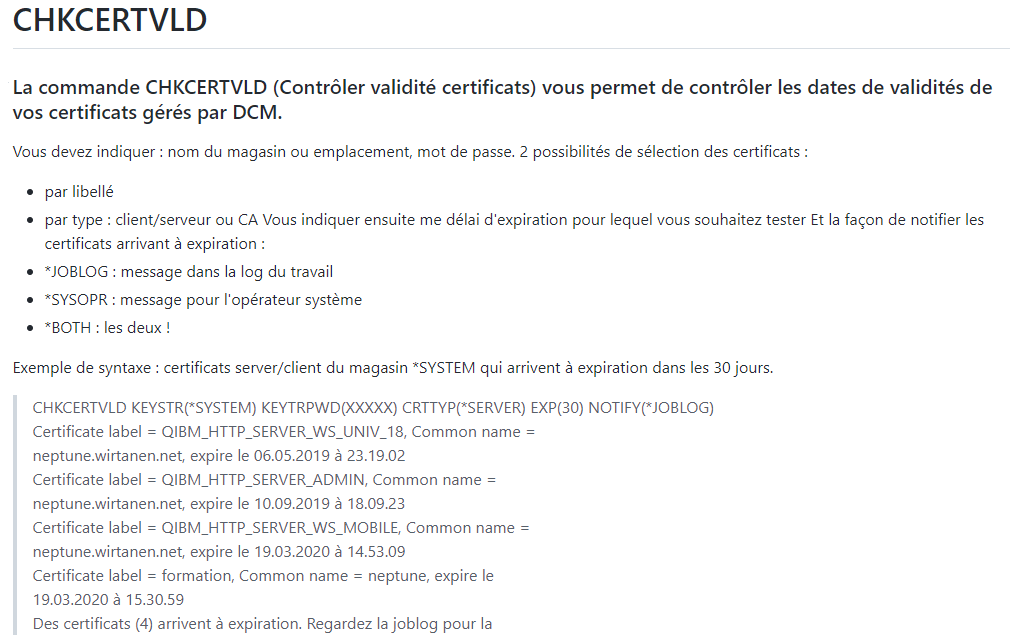The height and width of the screenshot is (639, 1010).
Task: Click the 'certificats arrivant à expiration' text line
Action: point(155,244)
